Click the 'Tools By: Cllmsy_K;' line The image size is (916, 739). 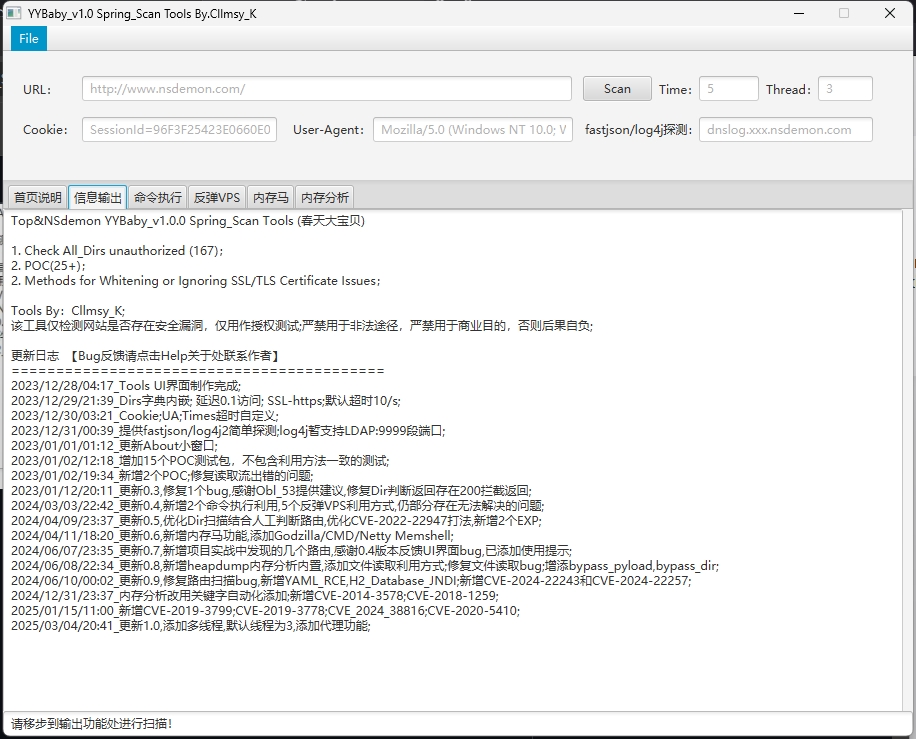pos(68,311)
